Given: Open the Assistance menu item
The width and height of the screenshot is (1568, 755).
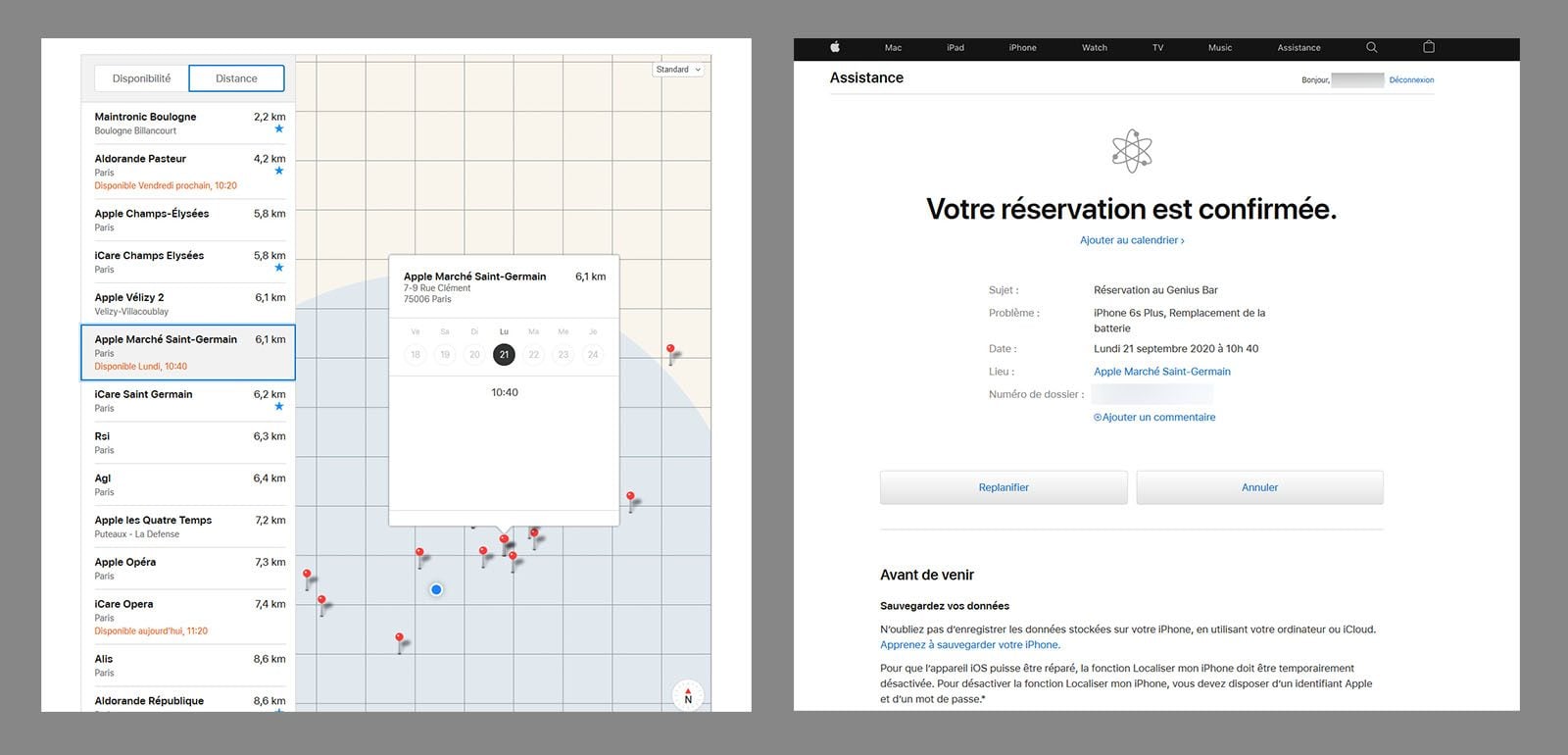Looking at the screenshot, I should coord(1298,47).
